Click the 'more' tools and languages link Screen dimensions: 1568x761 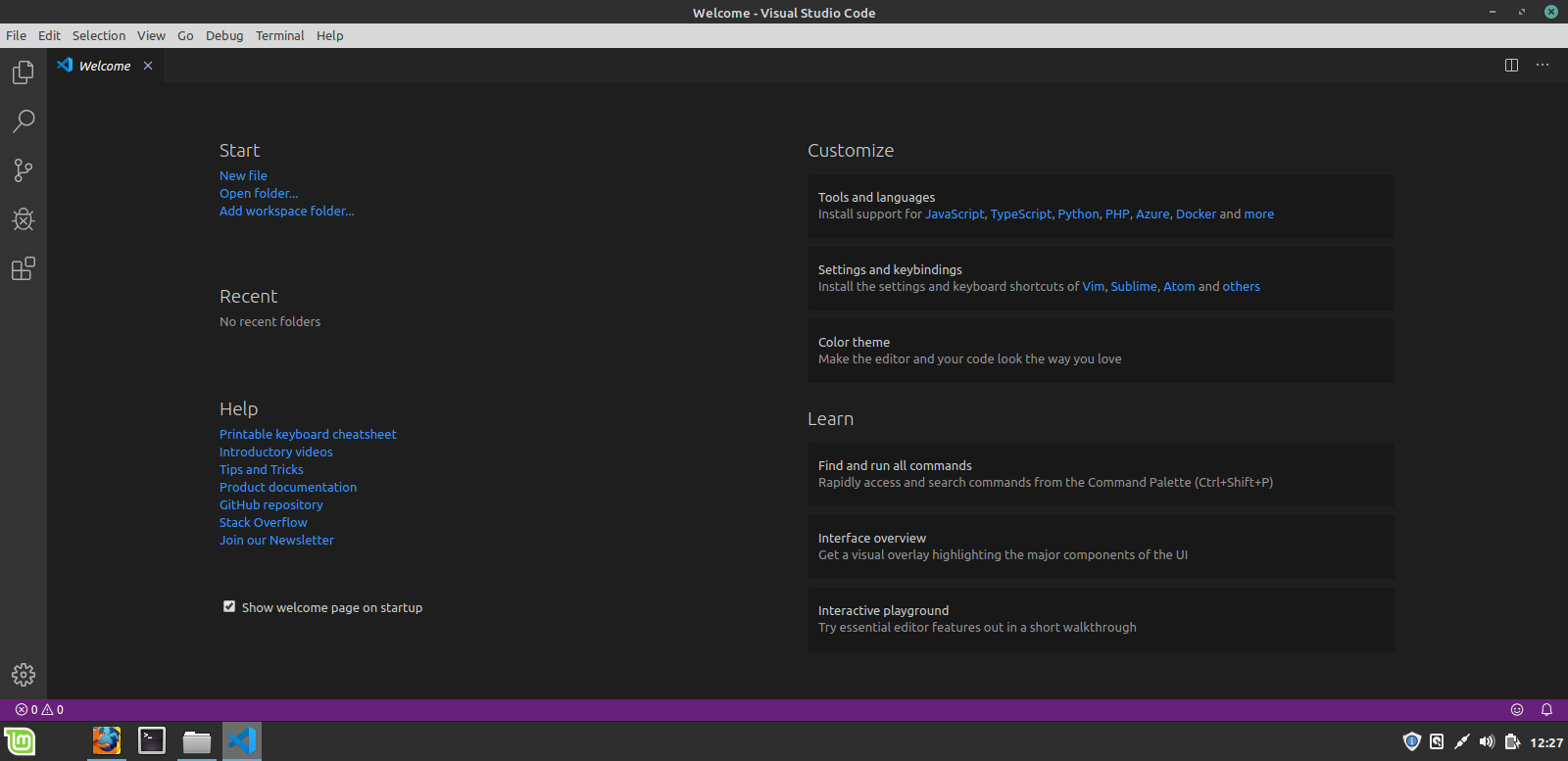coord(1259,214)
